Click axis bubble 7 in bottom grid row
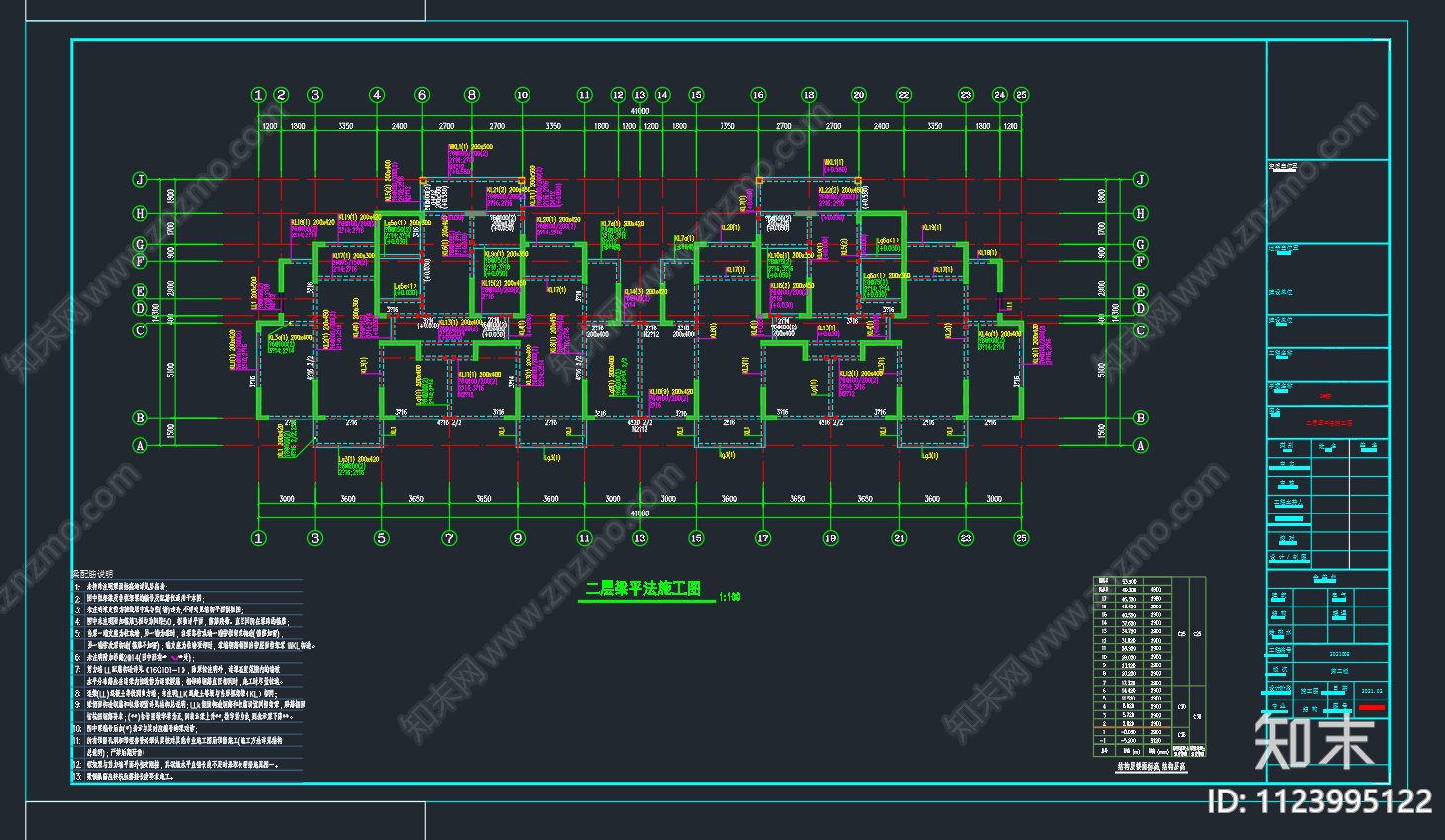 click(x=450, y=538)
